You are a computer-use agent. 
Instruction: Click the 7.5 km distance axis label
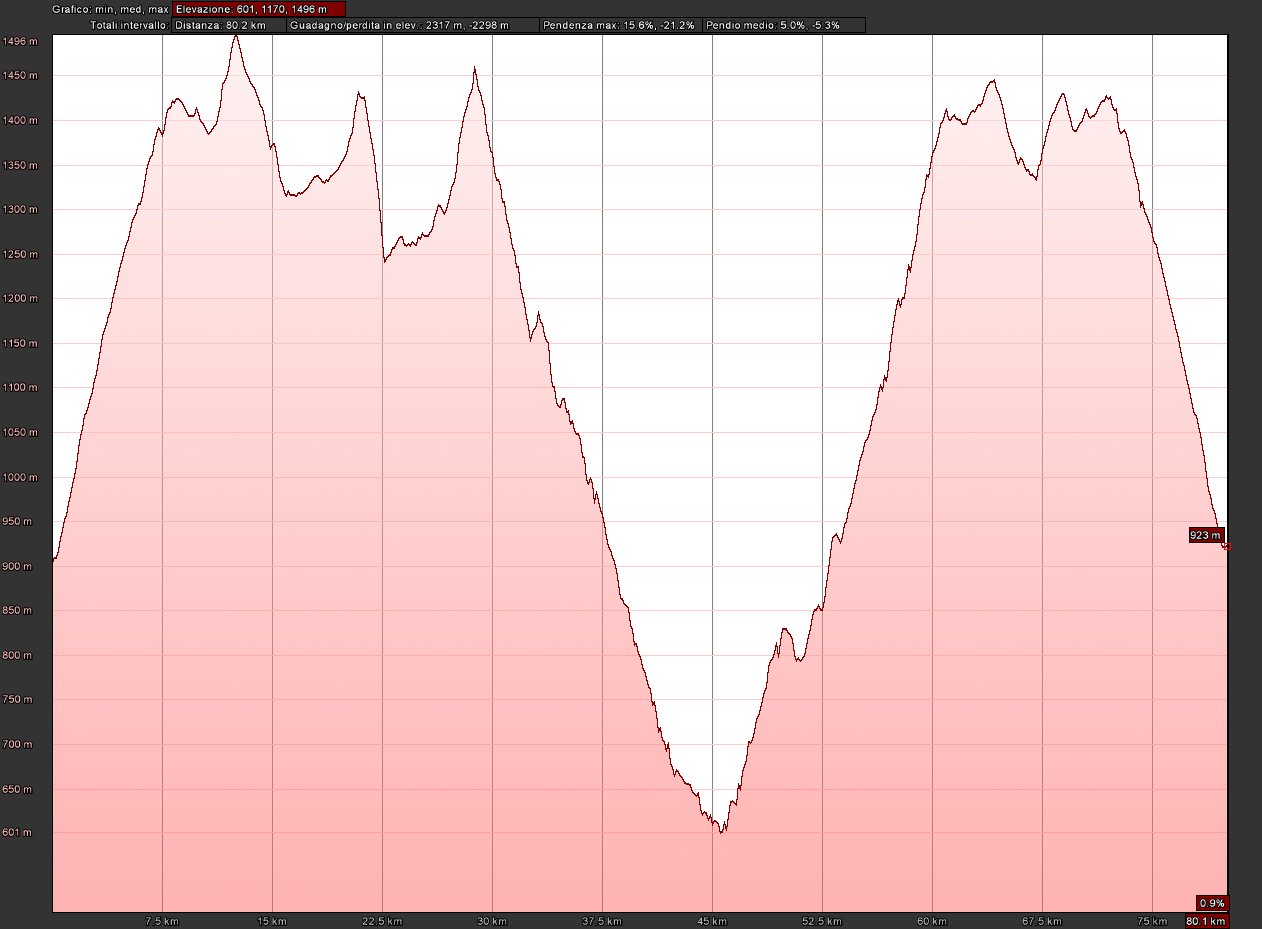click(x=162, y=921)
